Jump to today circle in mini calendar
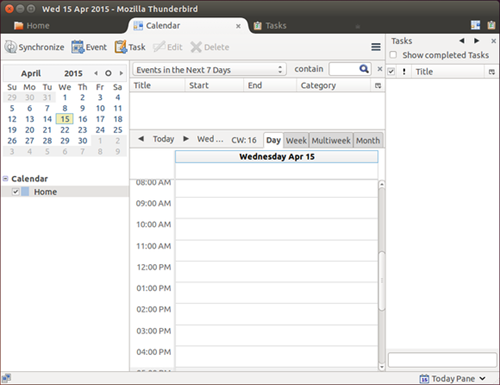Screen dimensions: 500x385 108,73
